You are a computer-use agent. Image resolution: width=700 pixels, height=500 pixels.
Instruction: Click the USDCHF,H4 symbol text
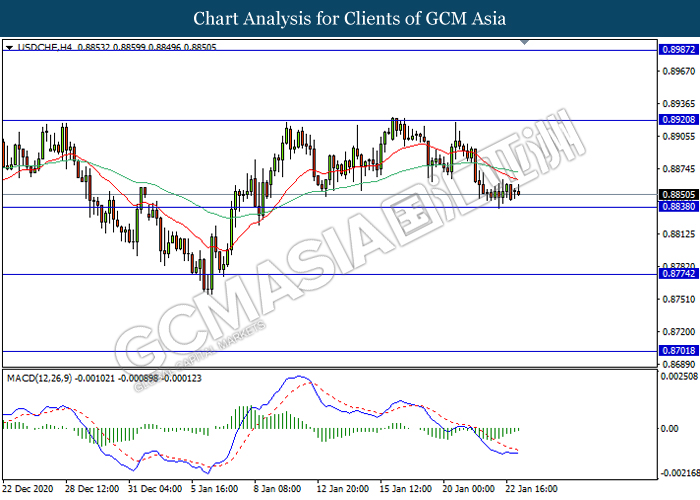coord(44,47)
